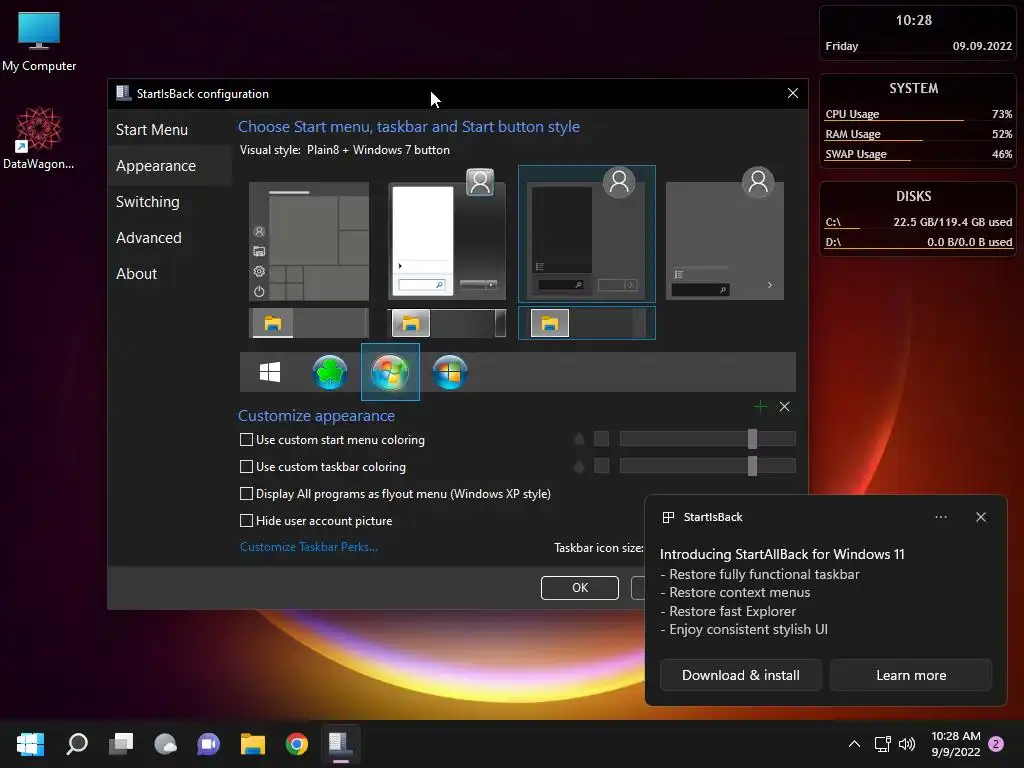Select the Windows 8 colored orb start button

click(450, 372)
